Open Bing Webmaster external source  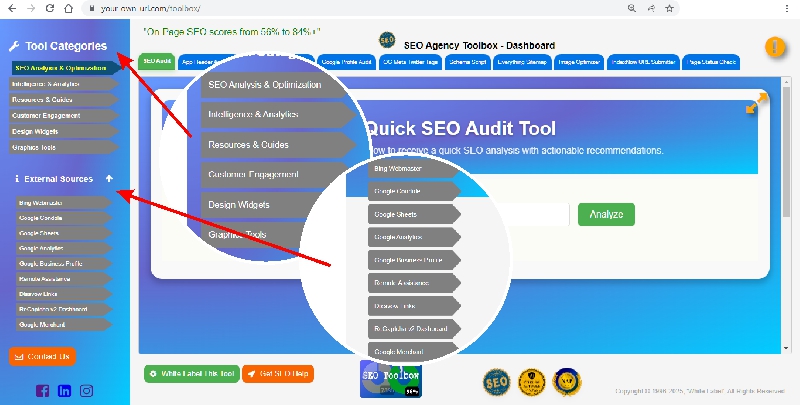coord(64,202)
